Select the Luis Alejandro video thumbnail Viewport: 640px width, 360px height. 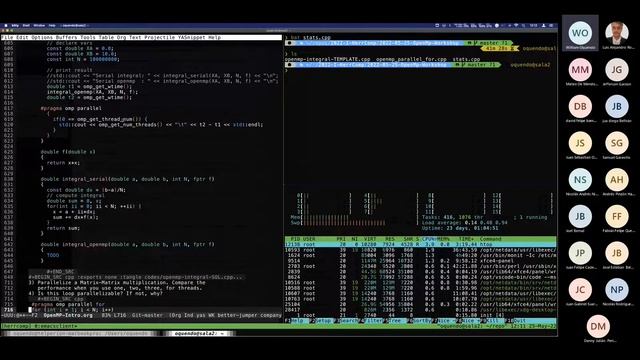(617, 33)
